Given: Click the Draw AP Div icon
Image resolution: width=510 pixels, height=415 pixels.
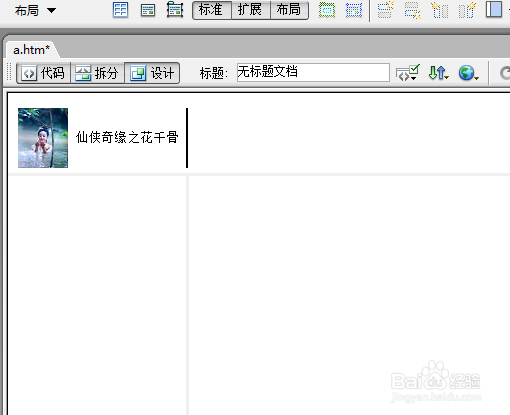Looking at the screenshot, I should click(x=175, y=10).
